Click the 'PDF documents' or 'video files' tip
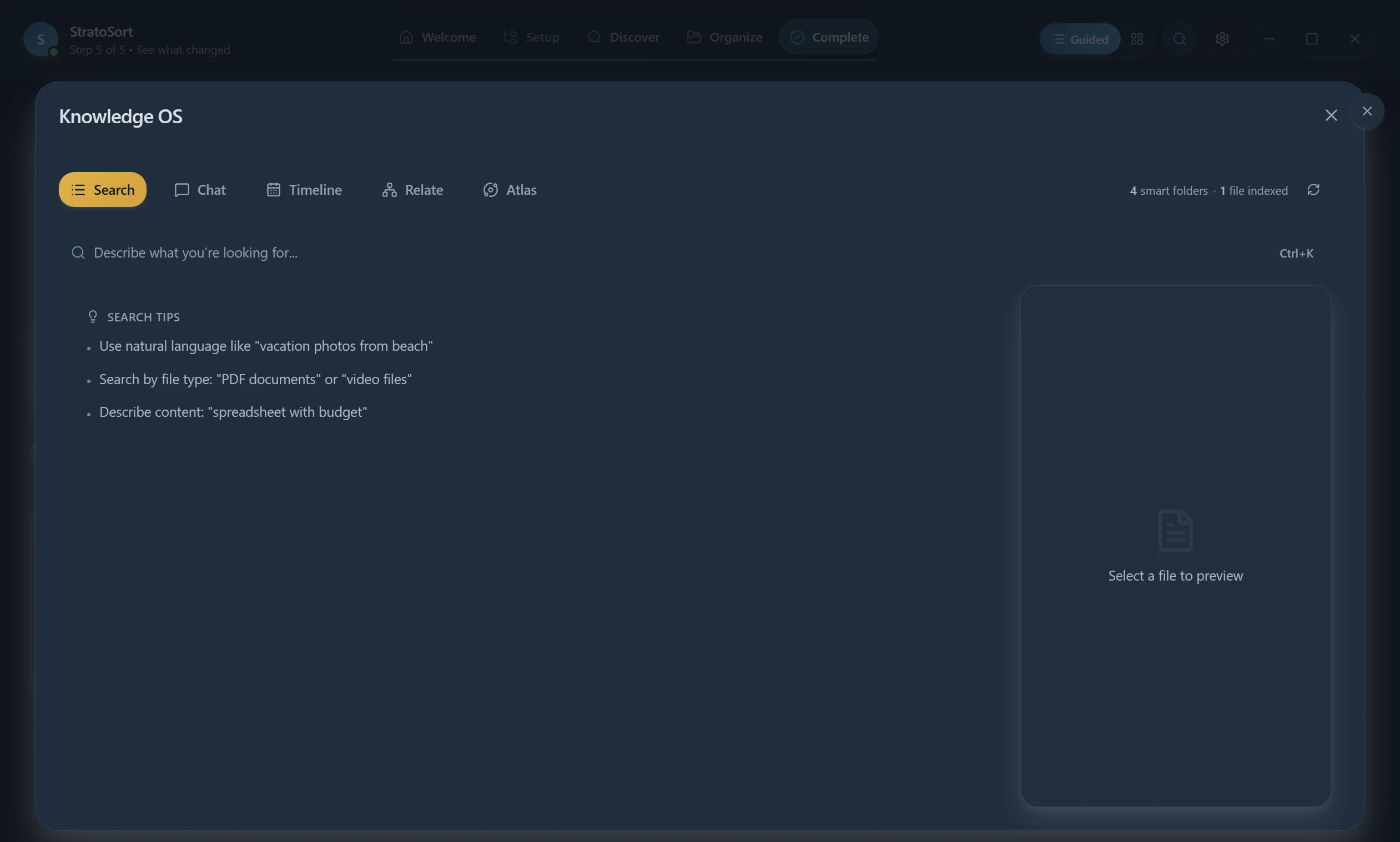Image resolution: width=1400 pixels, height=842 pixels. tap(255, 379)
